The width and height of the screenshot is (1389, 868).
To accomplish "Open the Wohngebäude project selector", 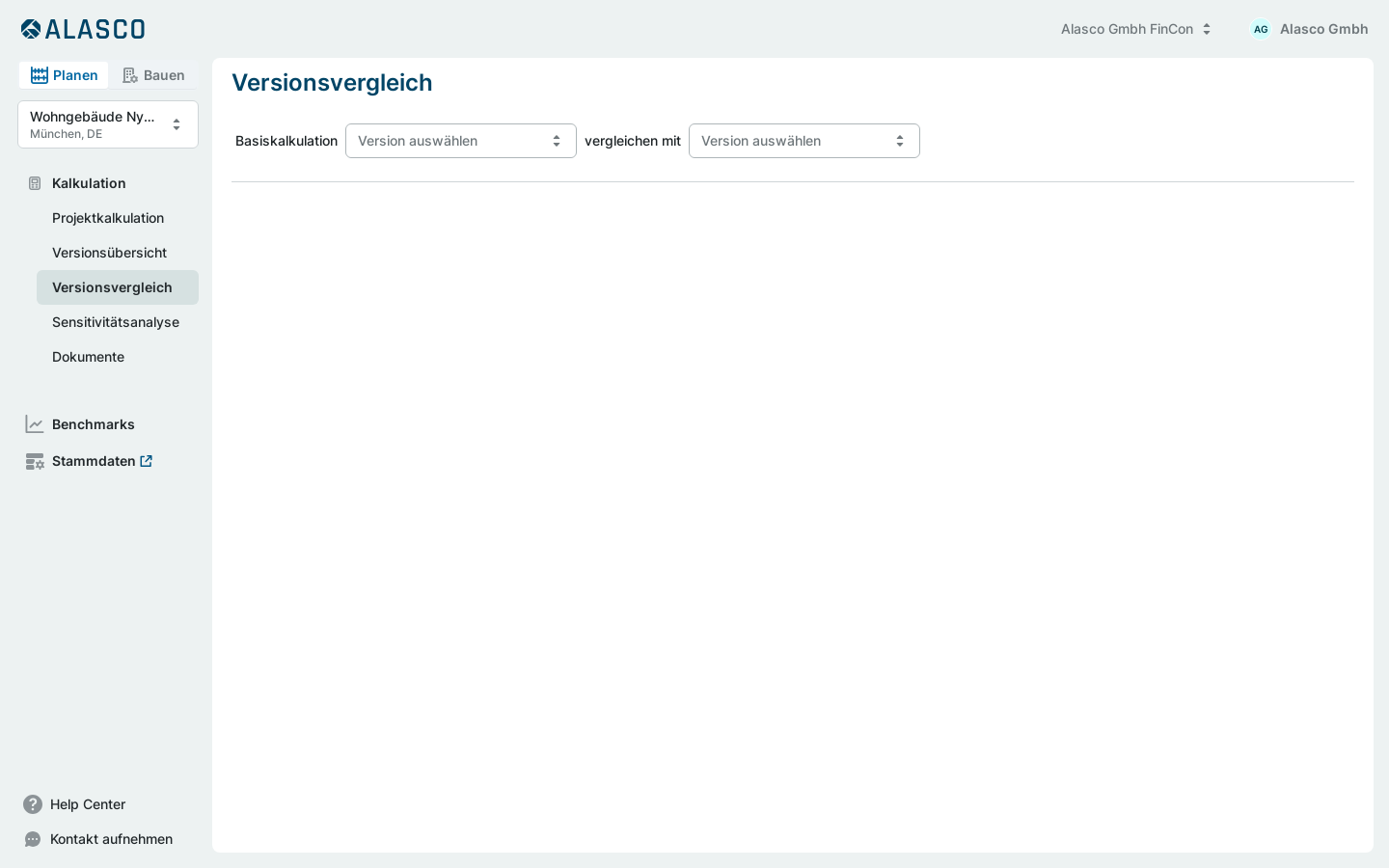I will coord(108,124).
